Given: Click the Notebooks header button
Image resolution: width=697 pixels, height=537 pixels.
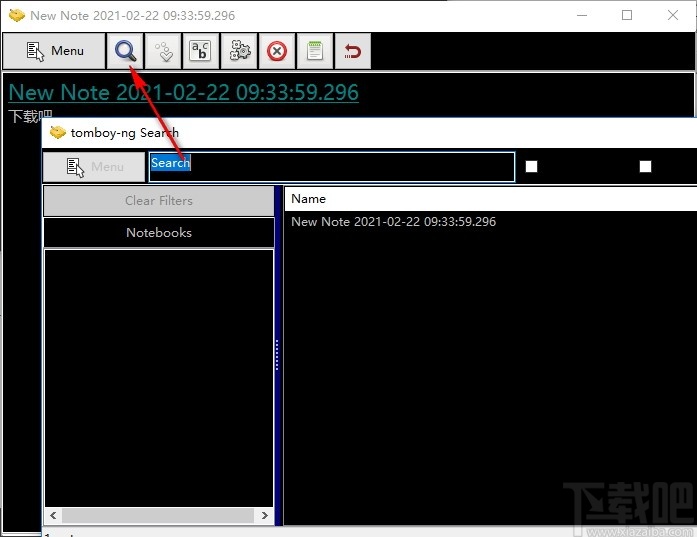Looking at the screenshot, I should click(159, 232).
